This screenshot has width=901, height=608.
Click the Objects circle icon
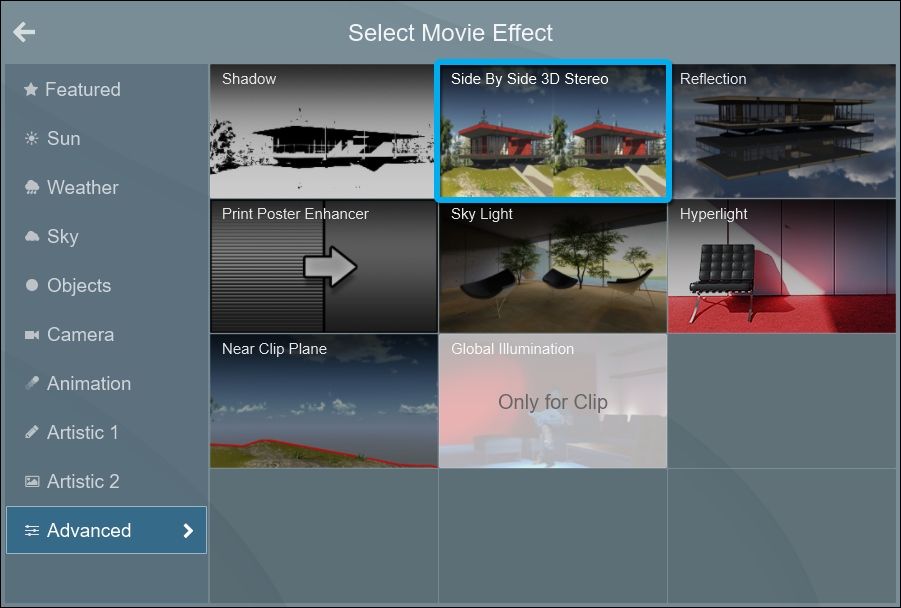[32, 286]
